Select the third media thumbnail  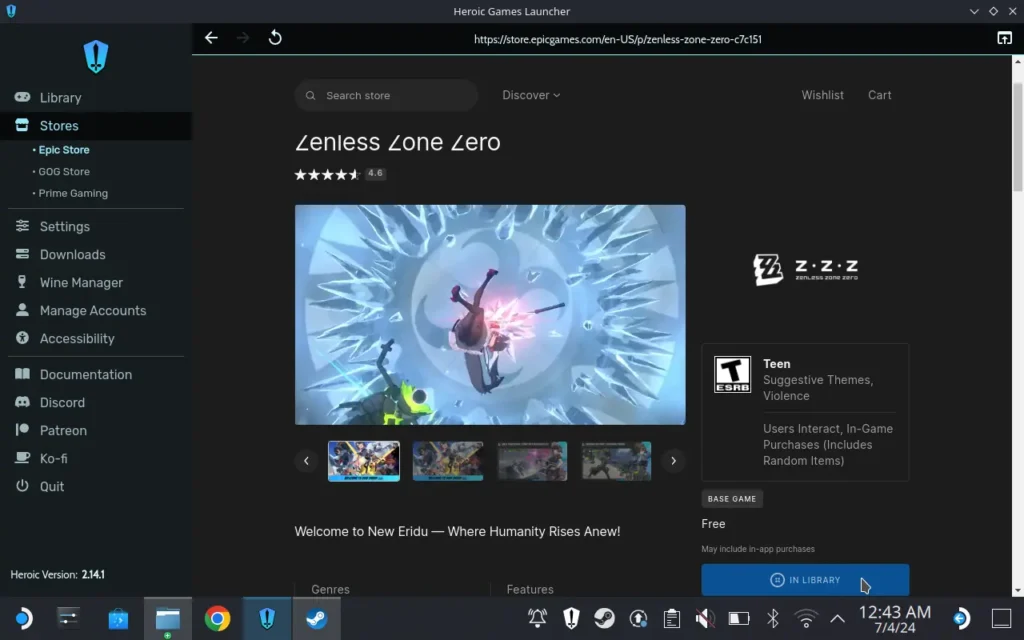pos(532,461)
